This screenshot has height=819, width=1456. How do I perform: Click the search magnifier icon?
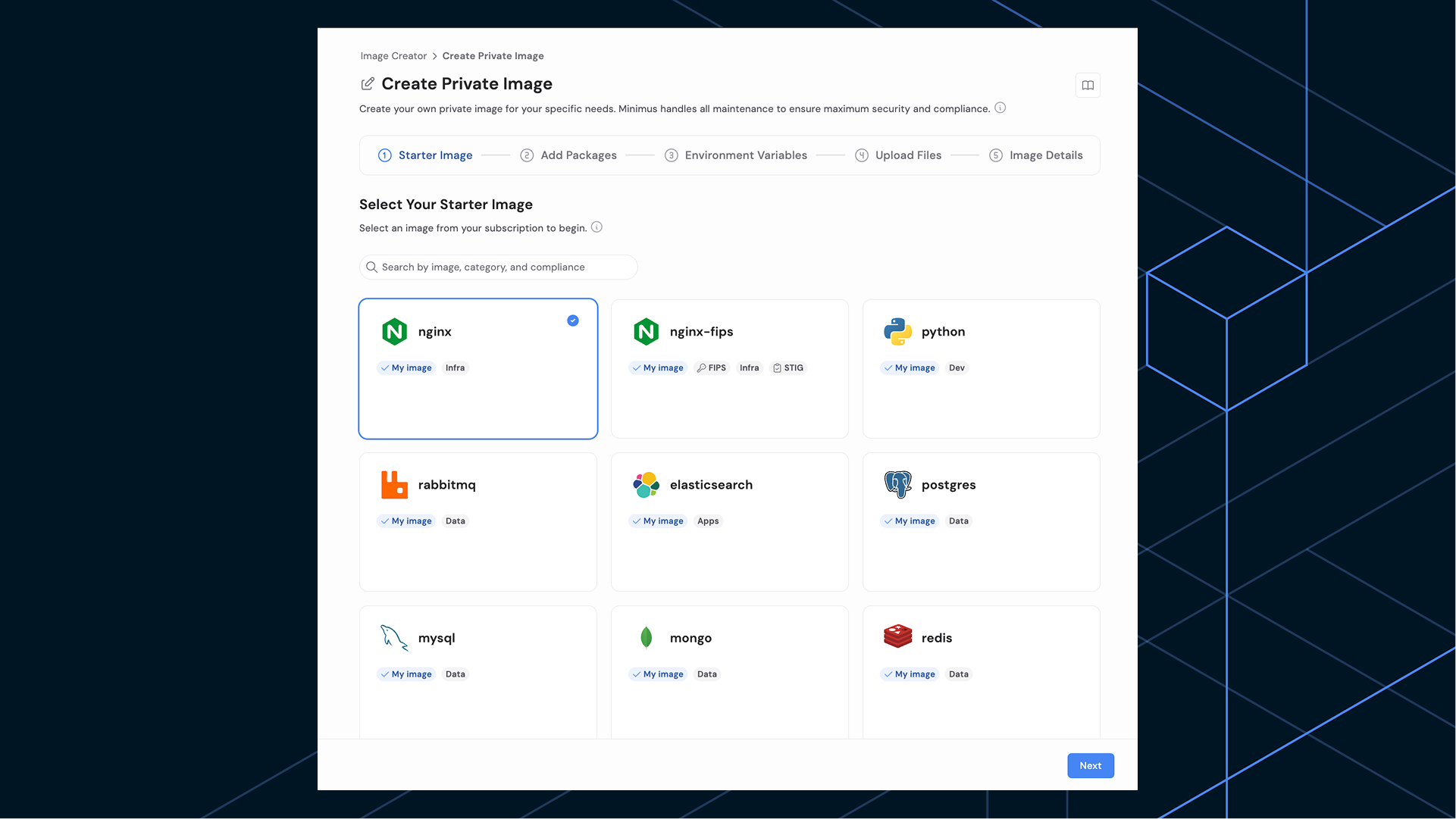[371, 267]
